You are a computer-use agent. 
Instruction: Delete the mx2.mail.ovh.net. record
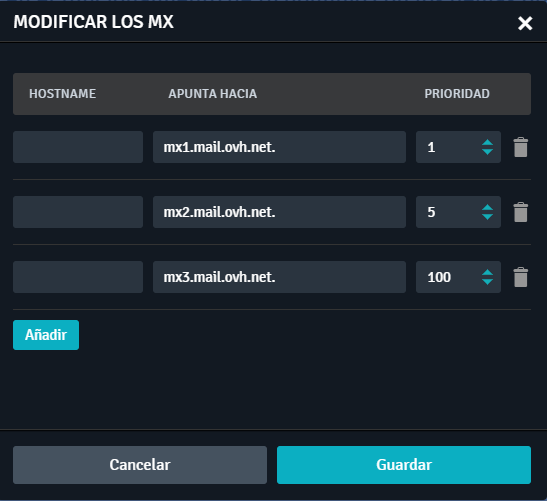[520, 212]
